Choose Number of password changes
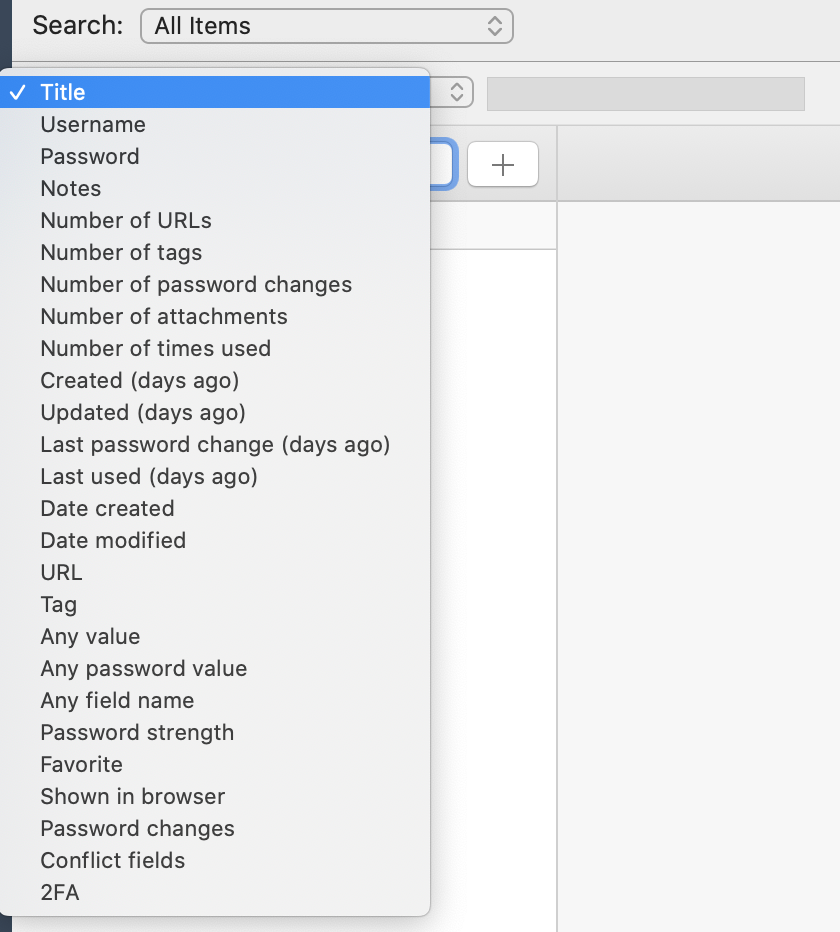Image resolution: width=840 pixels, height=932 pixels. click(x=196, y=285)
